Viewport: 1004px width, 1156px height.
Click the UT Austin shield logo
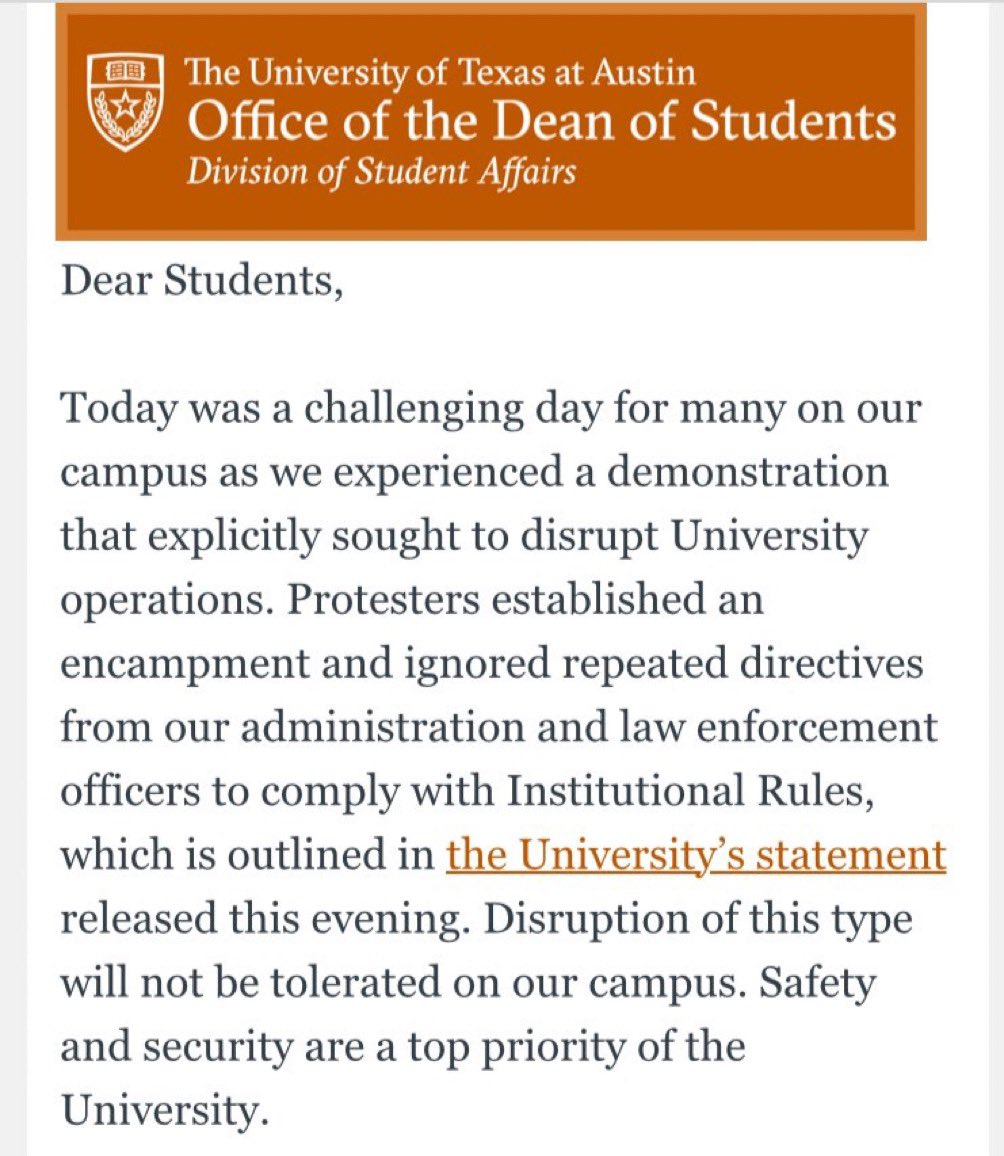125,102
